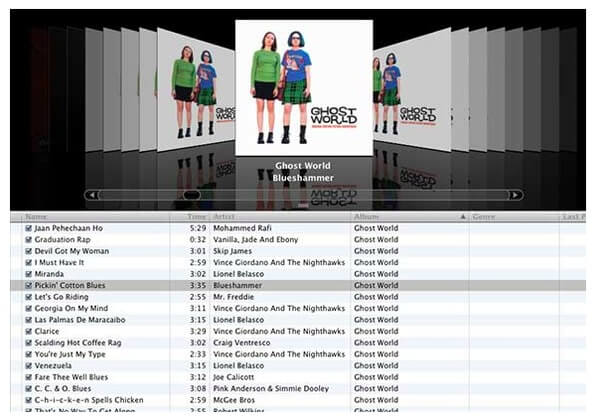Select the song Georgia On My Mind
The width and height of the screenshot is (600, 420).
(x=71, y=308)
